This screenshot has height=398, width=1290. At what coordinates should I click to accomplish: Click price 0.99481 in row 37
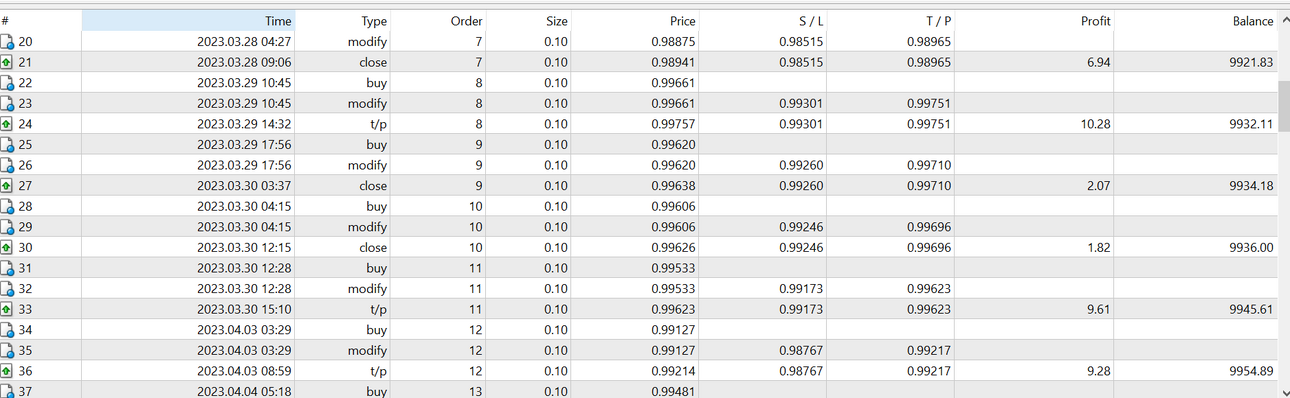coord(673,392)
